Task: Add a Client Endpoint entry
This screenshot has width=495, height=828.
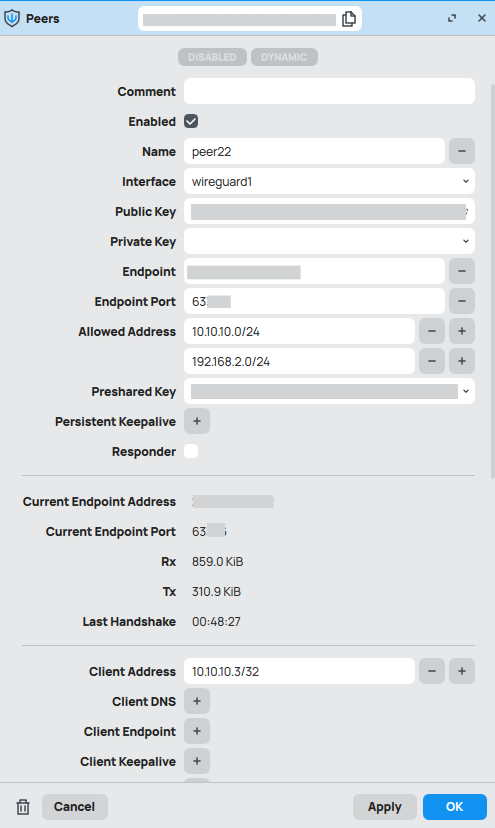Action: [x=197, y=731]
